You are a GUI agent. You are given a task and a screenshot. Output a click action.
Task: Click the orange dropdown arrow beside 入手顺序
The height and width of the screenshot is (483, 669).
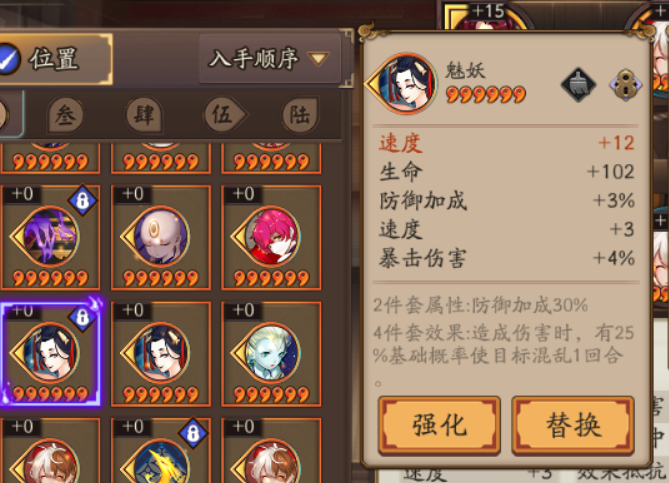click(318, 58)
